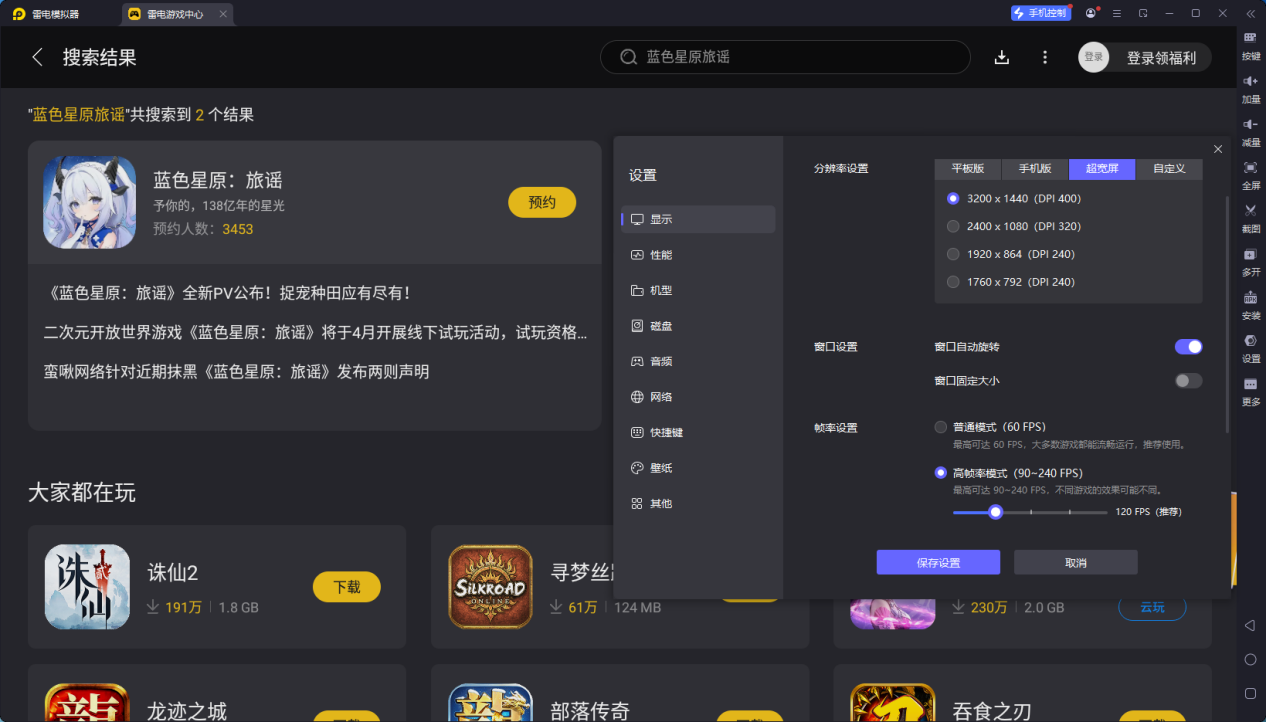Open 磁盘 settings category
The height and width of the screenshot is (722, 1266).
[698, 326]
